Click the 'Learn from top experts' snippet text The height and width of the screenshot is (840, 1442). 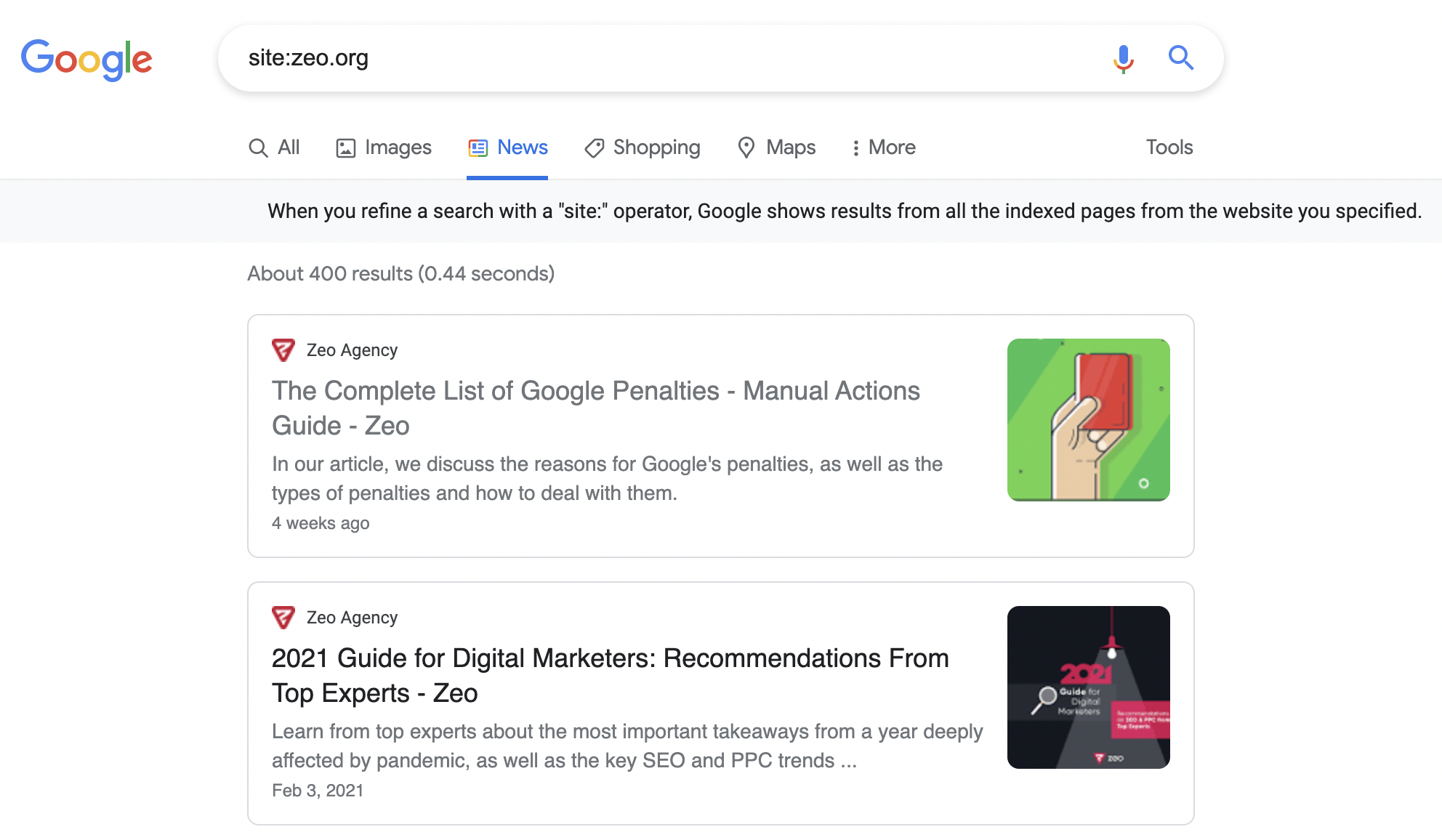627,746
